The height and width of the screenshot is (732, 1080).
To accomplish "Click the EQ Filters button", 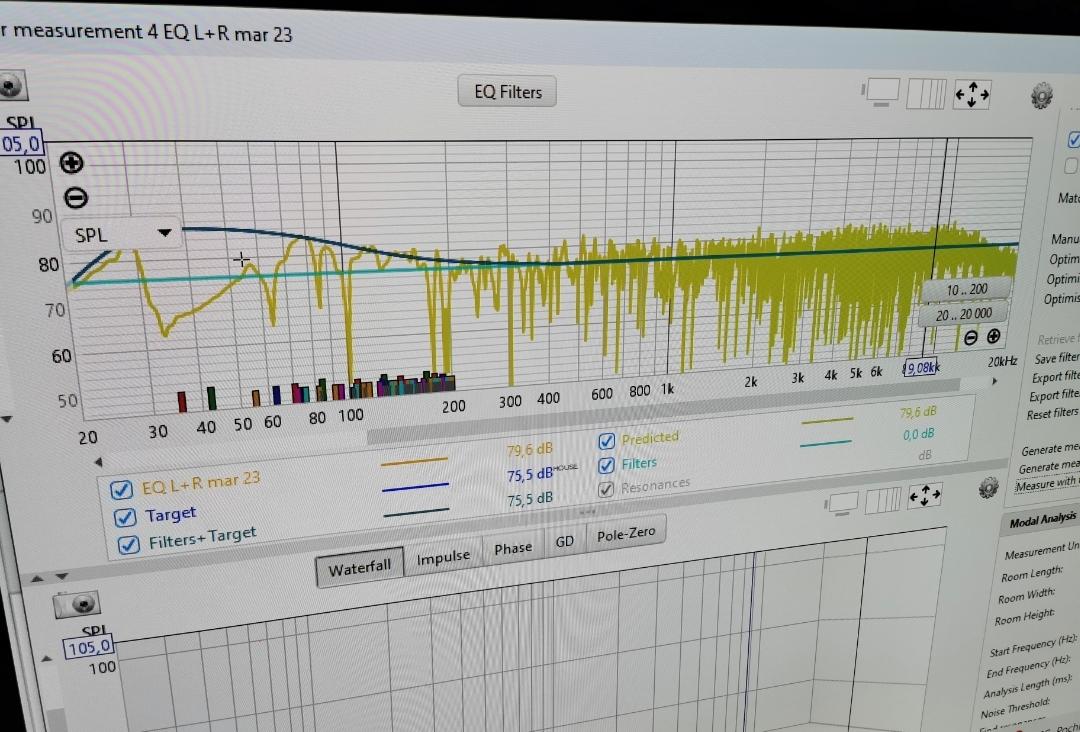I will [x=507, y=92].
